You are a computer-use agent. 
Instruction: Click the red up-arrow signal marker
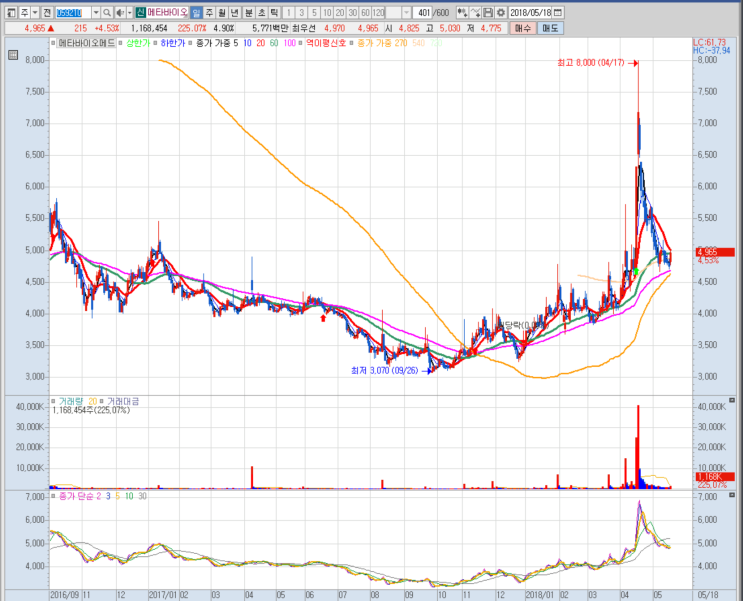coord(323,318)
